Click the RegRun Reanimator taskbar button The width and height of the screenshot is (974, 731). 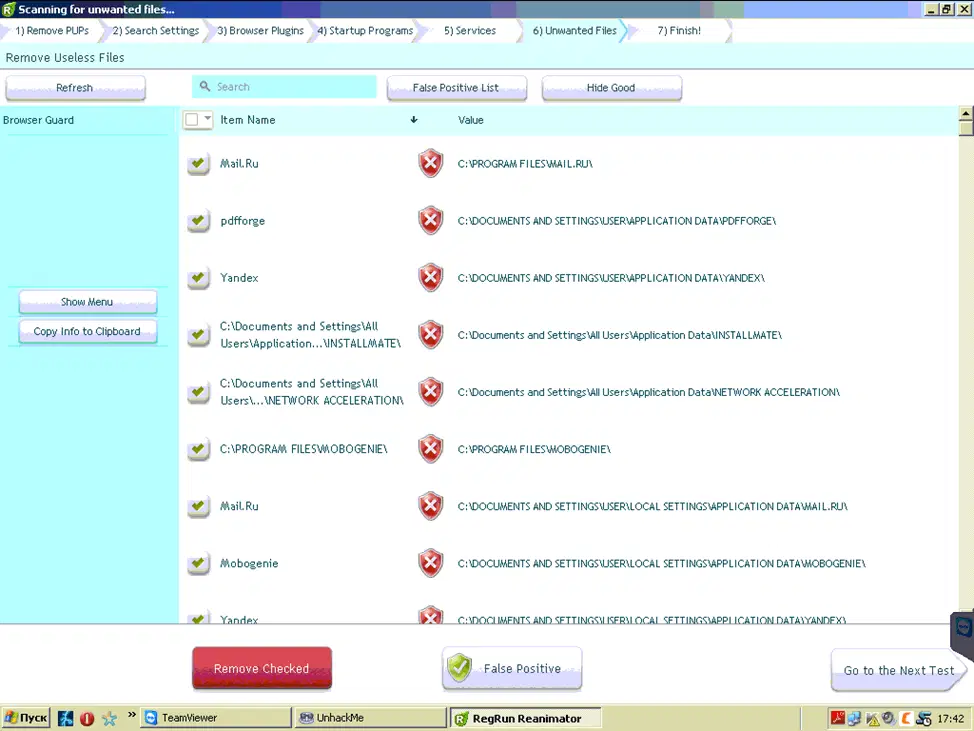pyautogui.click(x=525, y=718)
